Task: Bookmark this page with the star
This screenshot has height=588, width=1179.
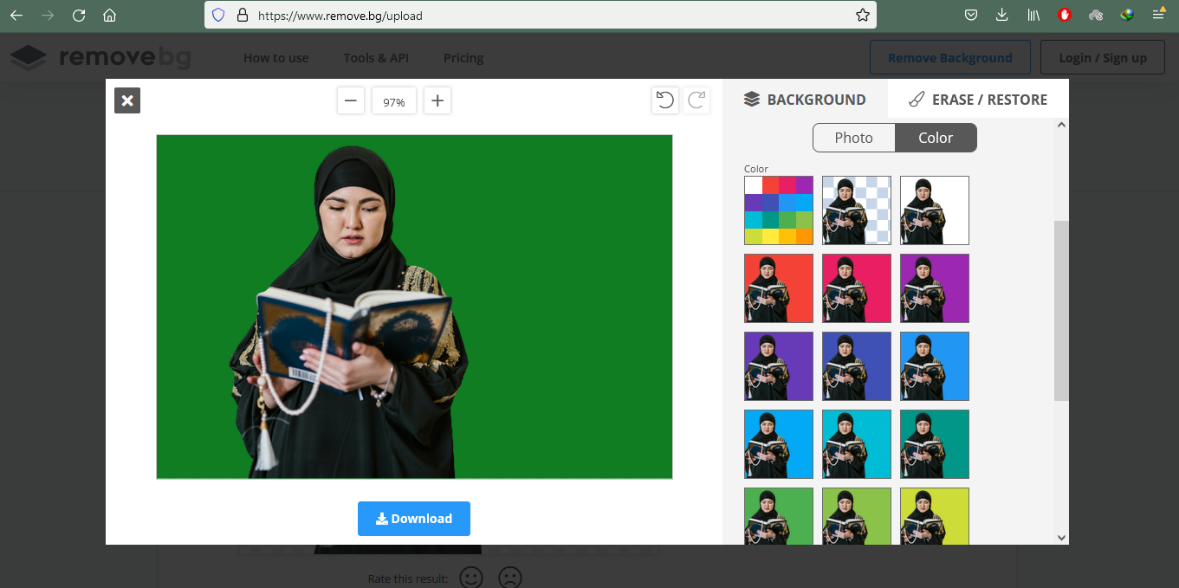Action: (862, 15)
